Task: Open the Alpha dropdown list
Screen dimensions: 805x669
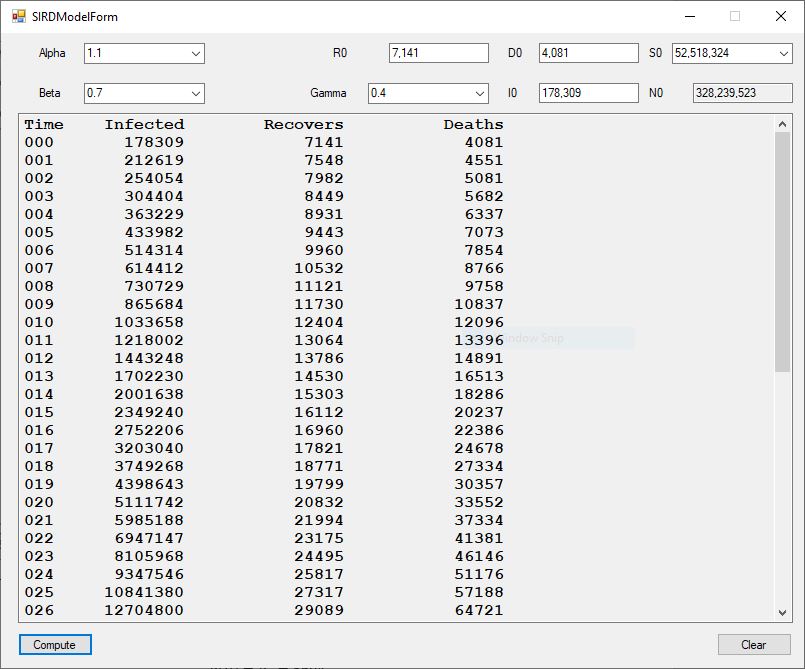Action: pyautogui.click(x=195, y=53)
